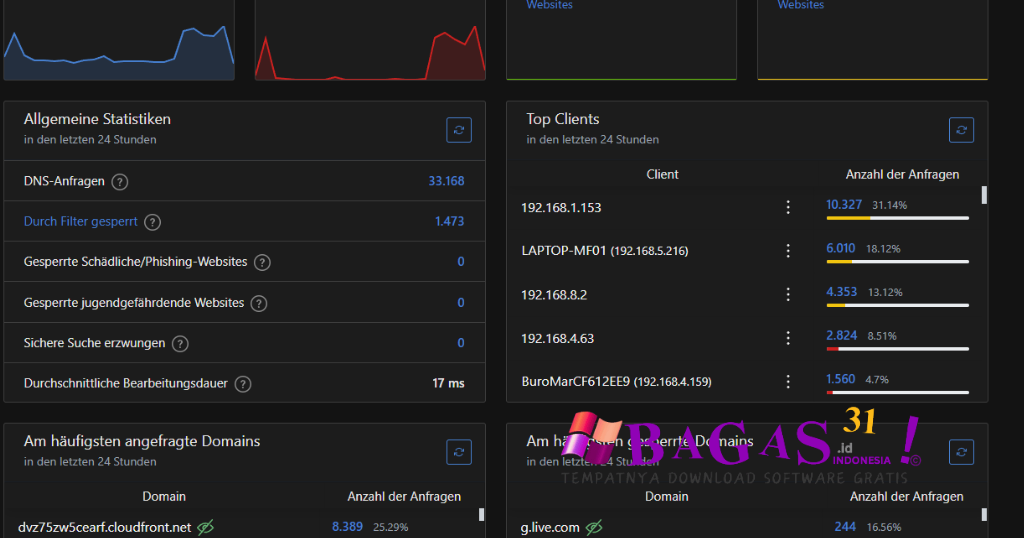This screenshot has width=1024, height=538.
Task: Select client BuroMarCF612EE9 (192.168.4.159)
Action: pyautogui.click(x=616, y=381)
